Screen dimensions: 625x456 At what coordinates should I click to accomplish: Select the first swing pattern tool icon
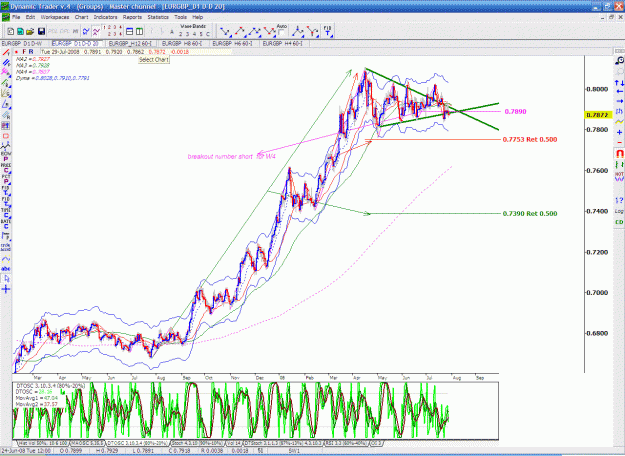[226, 31]
